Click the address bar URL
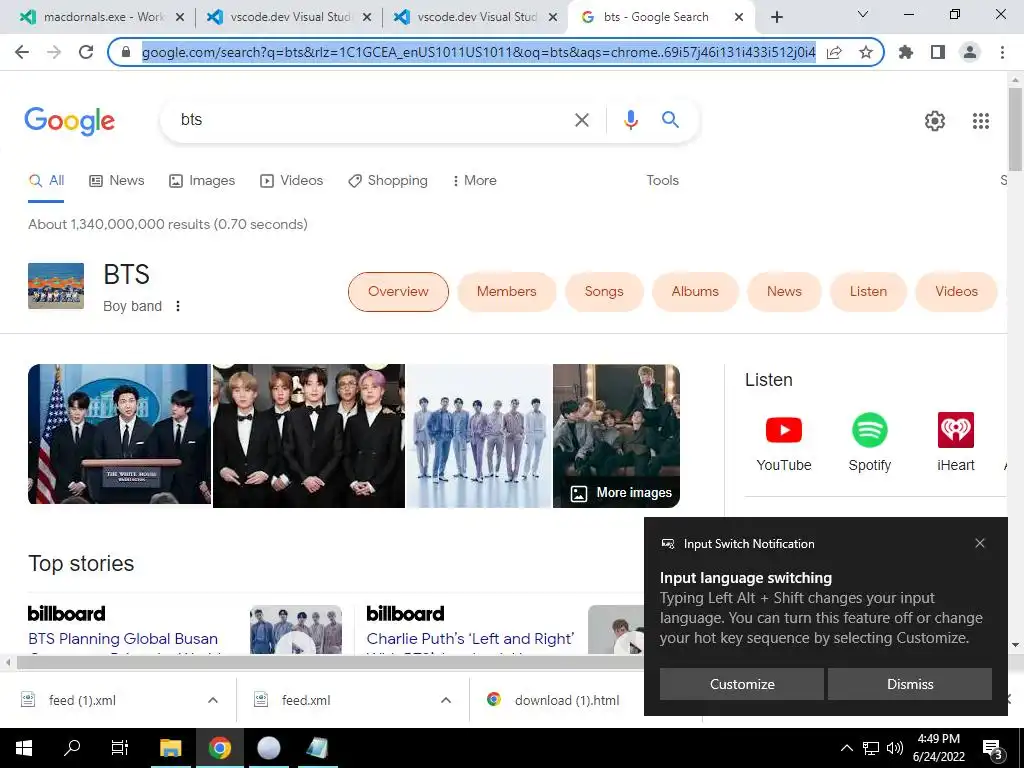The width and height of the screenshot is (1024, 768). (x=479, y=52)
